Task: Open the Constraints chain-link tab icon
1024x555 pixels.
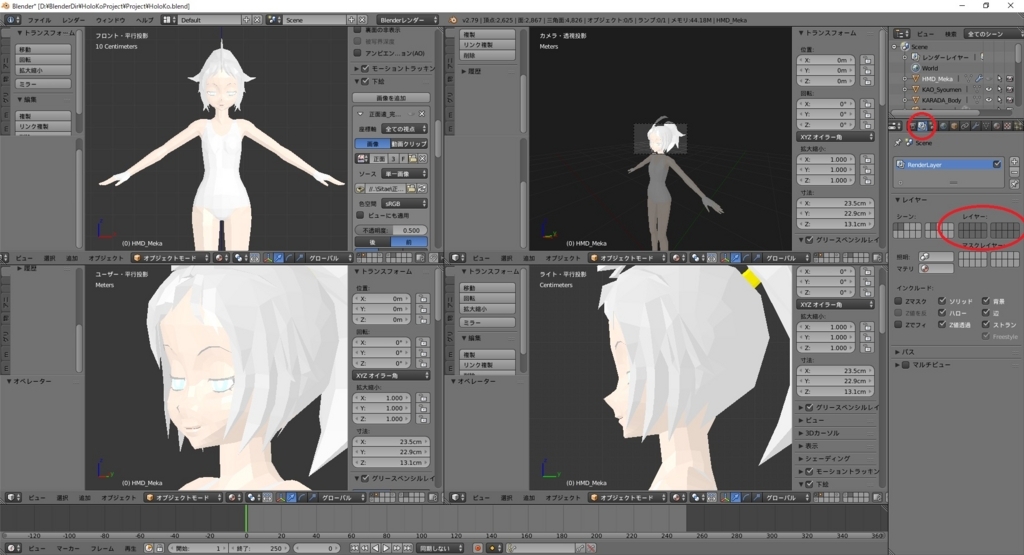Action: coord(965,126)
